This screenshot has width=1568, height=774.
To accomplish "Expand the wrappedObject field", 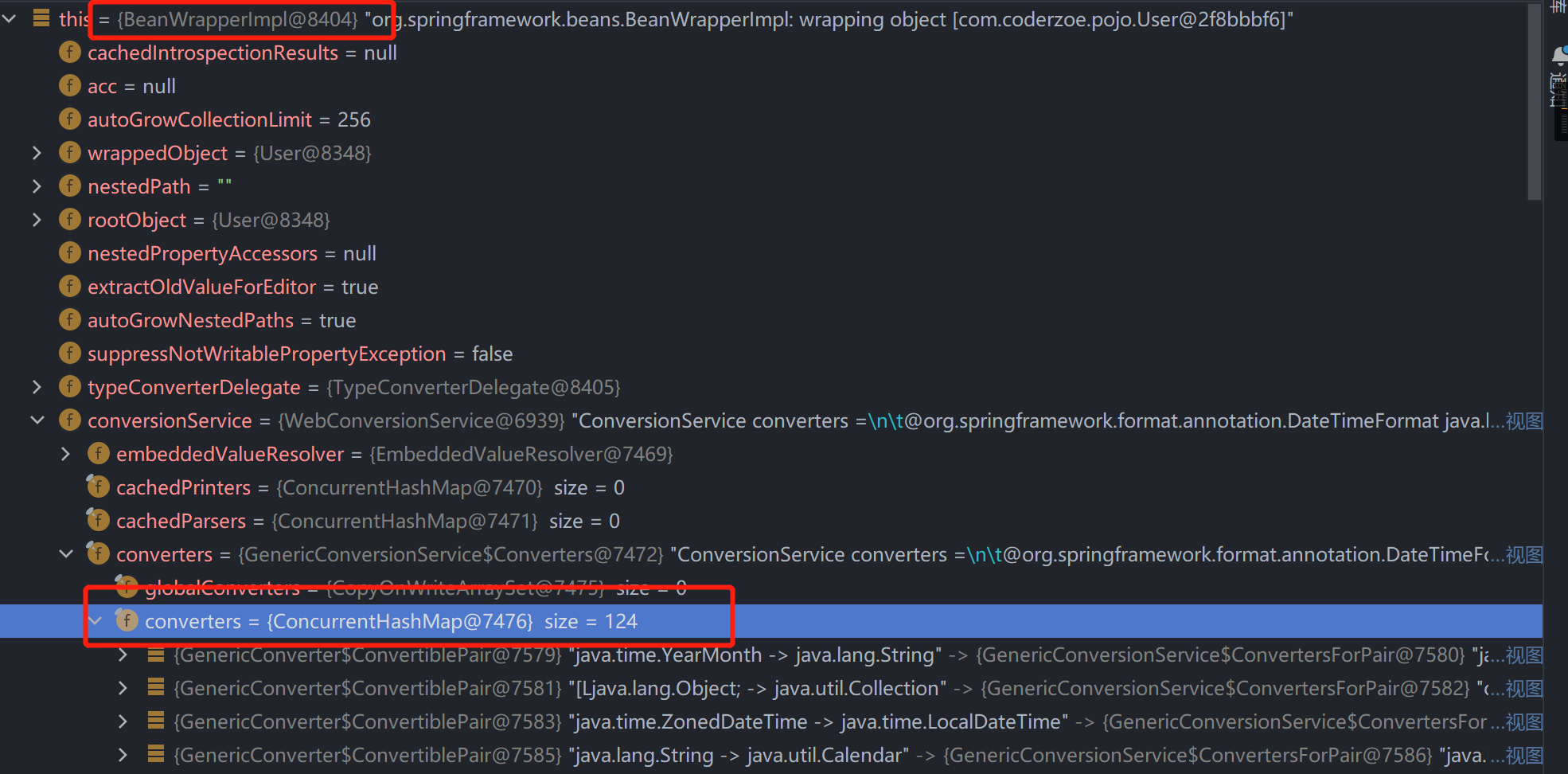I will [x=37, y=153].
